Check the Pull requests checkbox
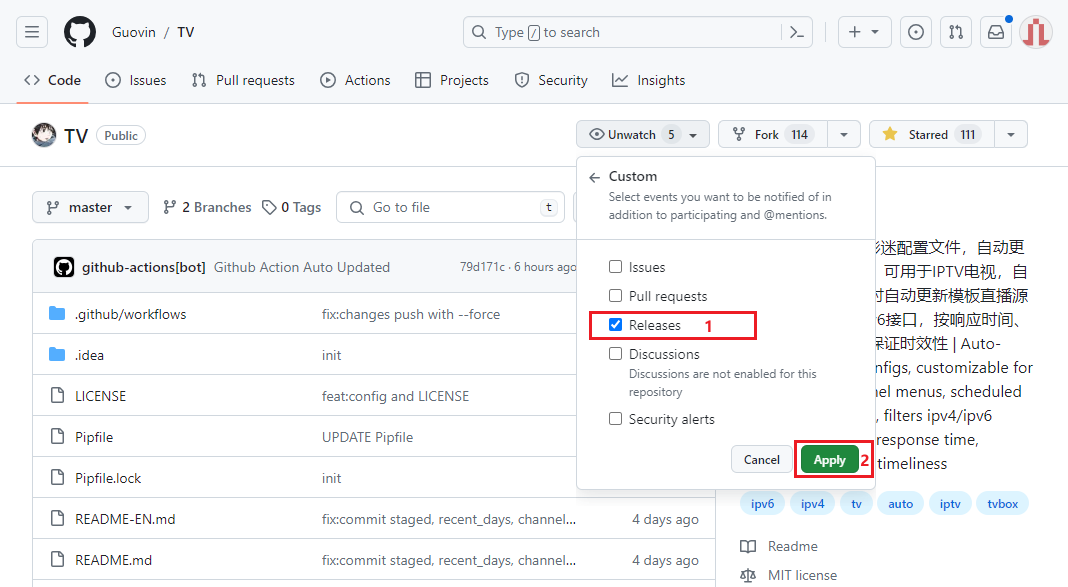Image resolution: width=1068 pixels, height=587 pixels. [x=615, y=295]
